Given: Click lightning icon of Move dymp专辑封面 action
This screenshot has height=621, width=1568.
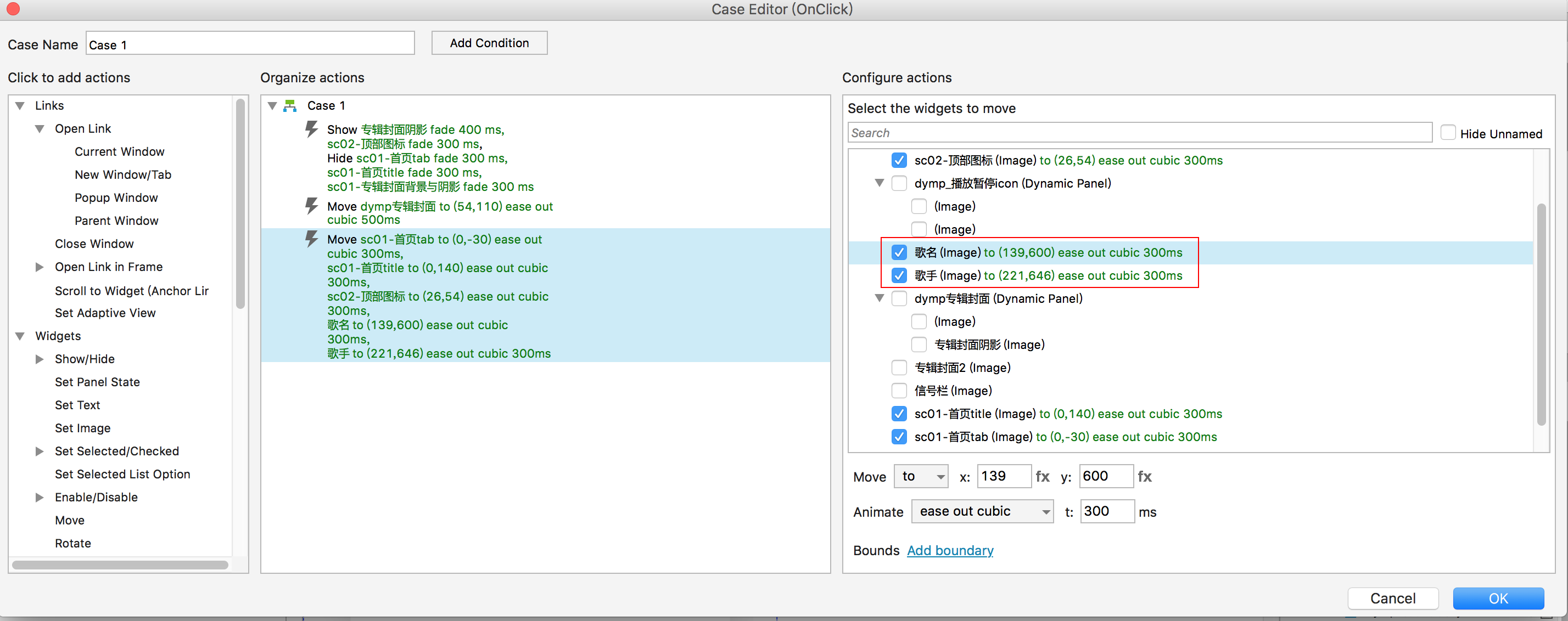Looking at the screenshot, I should pos(311,206).
